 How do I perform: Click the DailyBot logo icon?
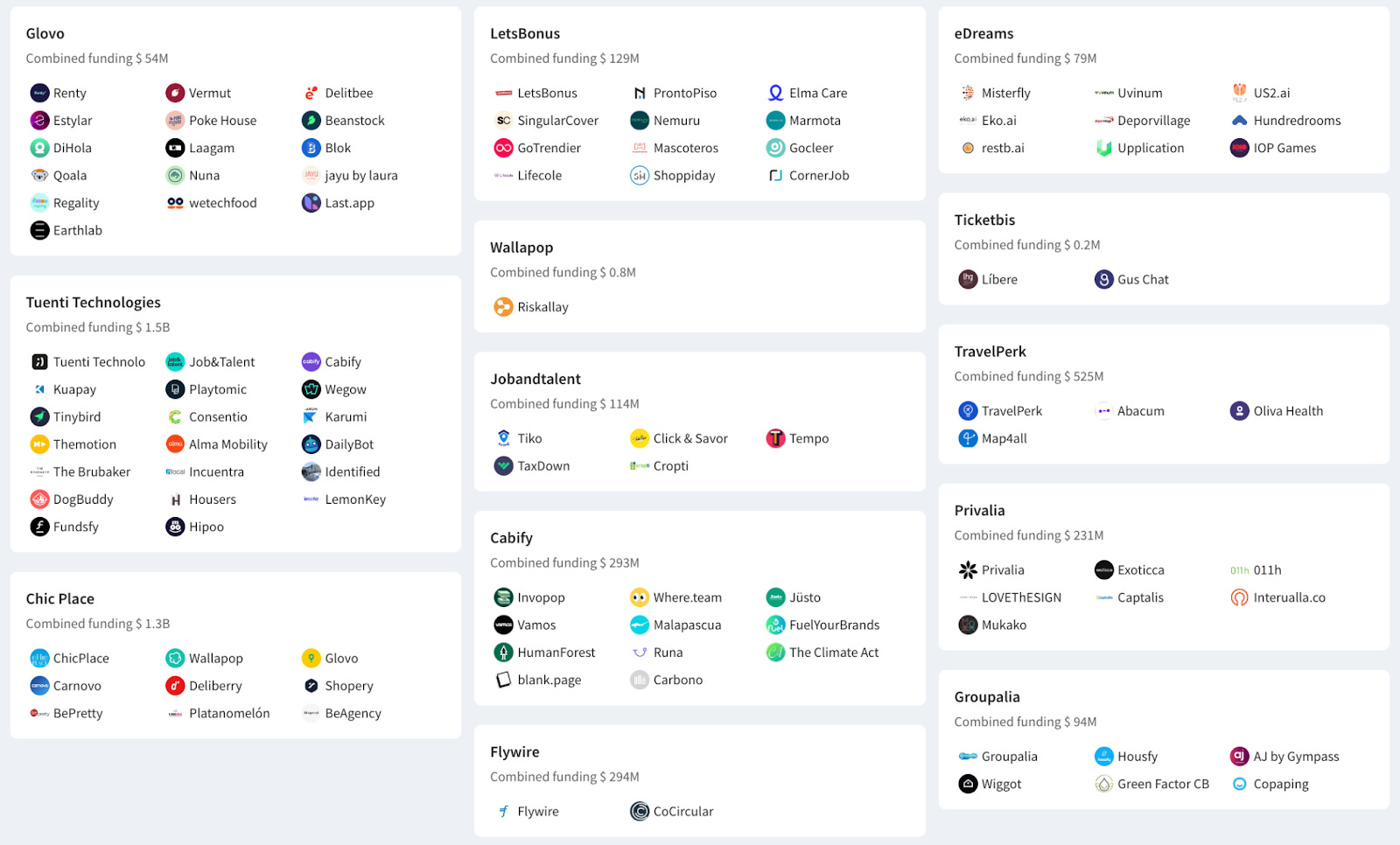point(311,444)
